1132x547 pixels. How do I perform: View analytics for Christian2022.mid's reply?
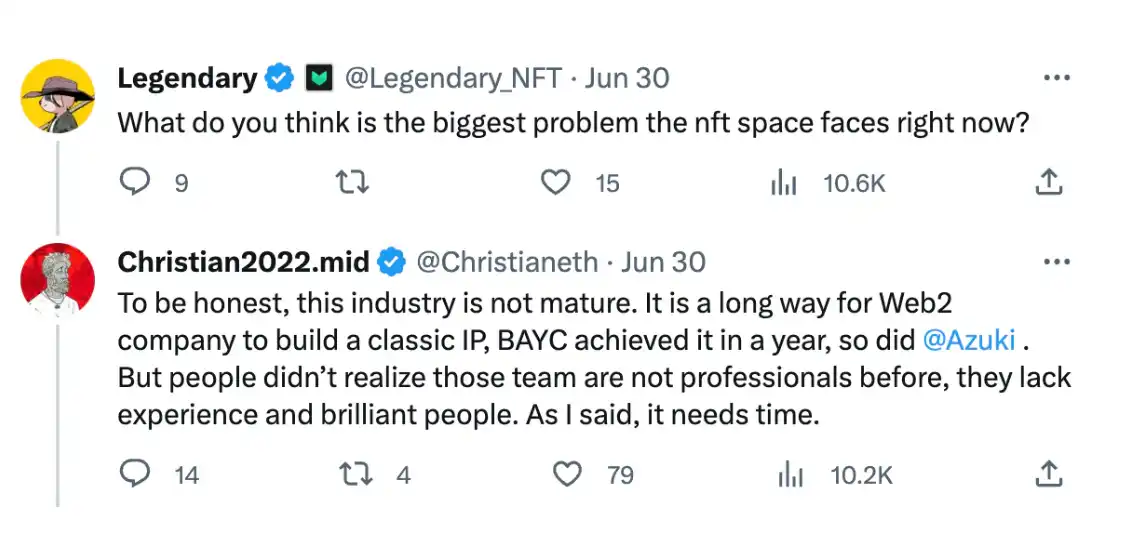(790, 474)
